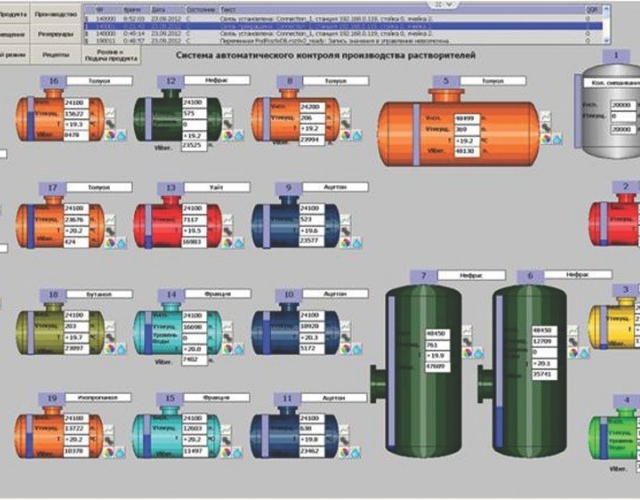Click the number 10 label of Ацетон tank

(288, 294)
